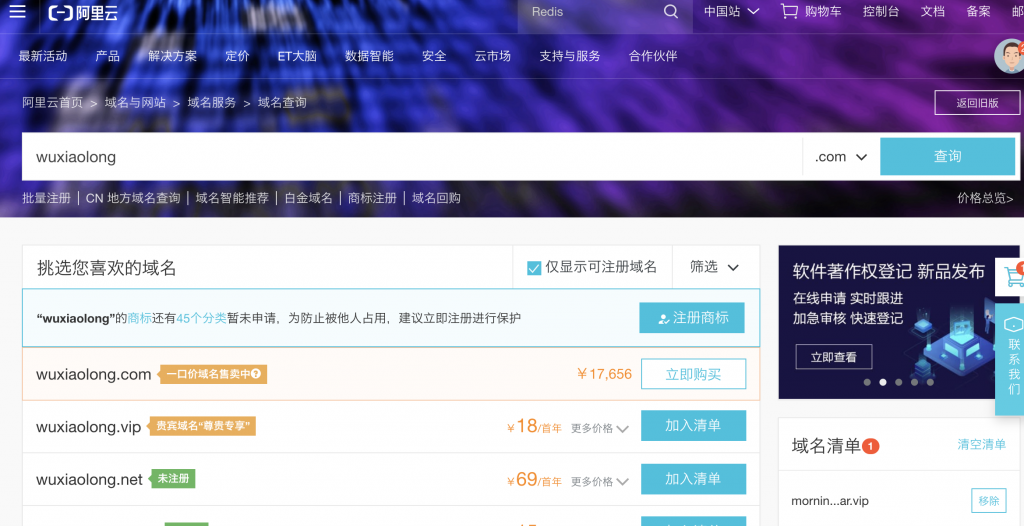Go to 域名服务 breadcrumb
Image resolution: width=1024 pixels, height=526 pixels.
tap(212, 103)
